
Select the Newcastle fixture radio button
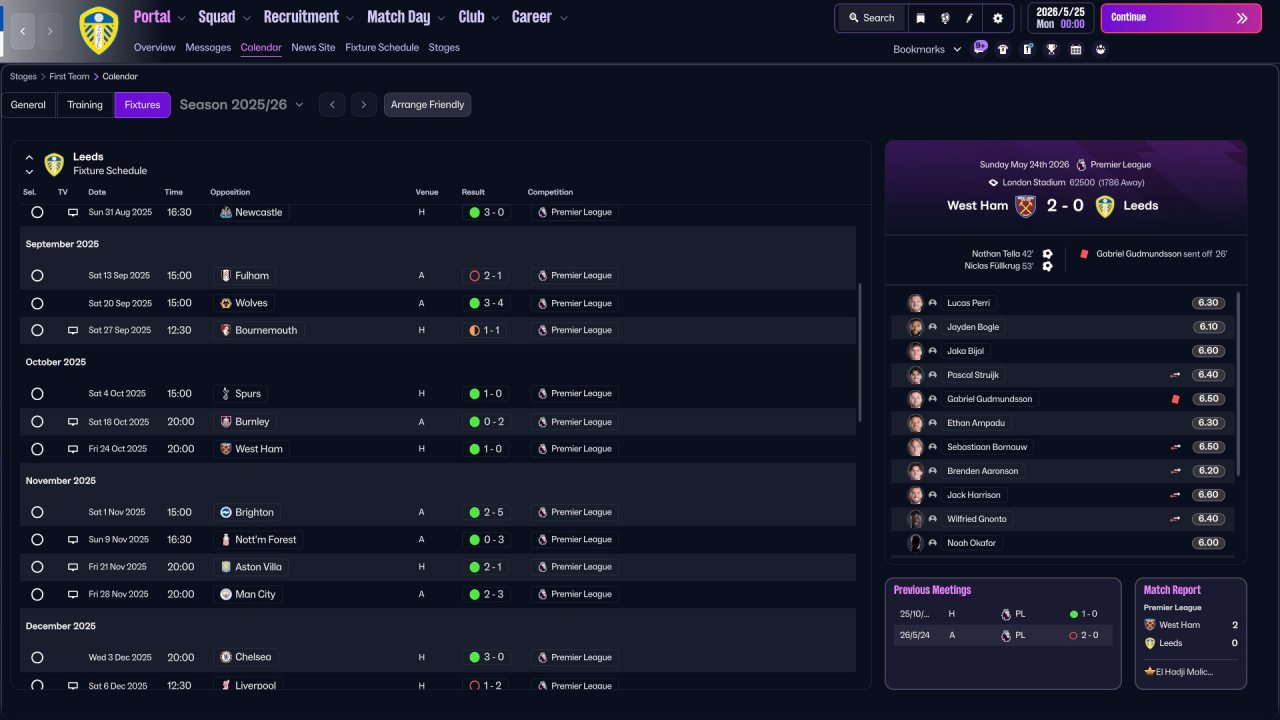(37, 213)
